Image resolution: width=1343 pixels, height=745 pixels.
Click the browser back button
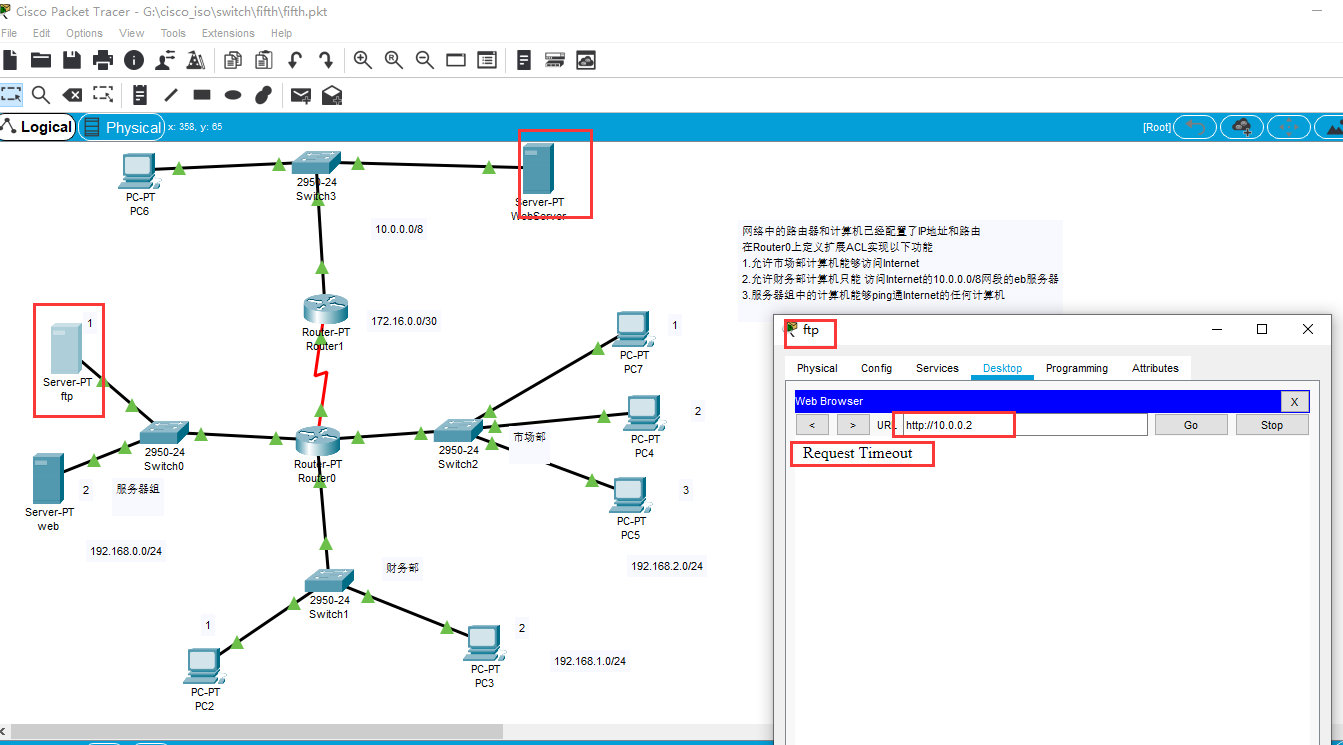pyautogui.click(x=812, y=425)
